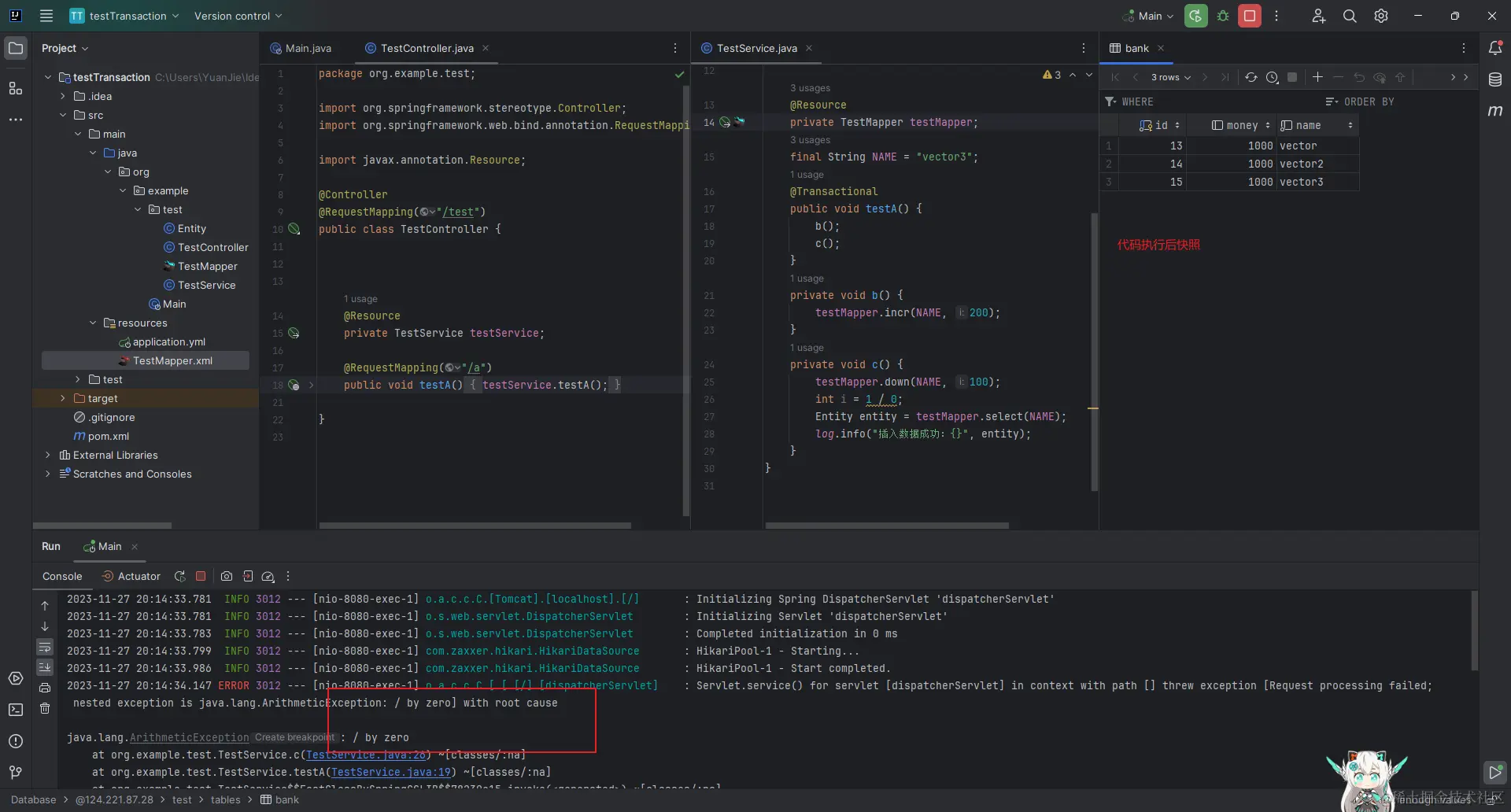Open the Maven tool window
This screenshot has width=1511, height=812.
(1495, 111)
